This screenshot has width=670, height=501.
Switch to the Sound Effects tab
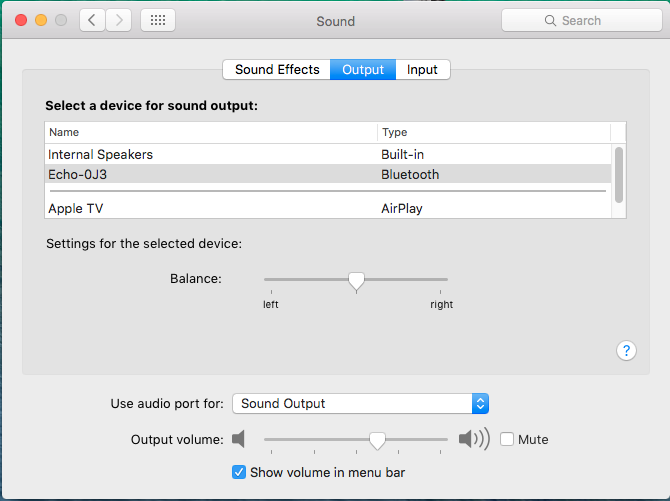coord(277,70)
